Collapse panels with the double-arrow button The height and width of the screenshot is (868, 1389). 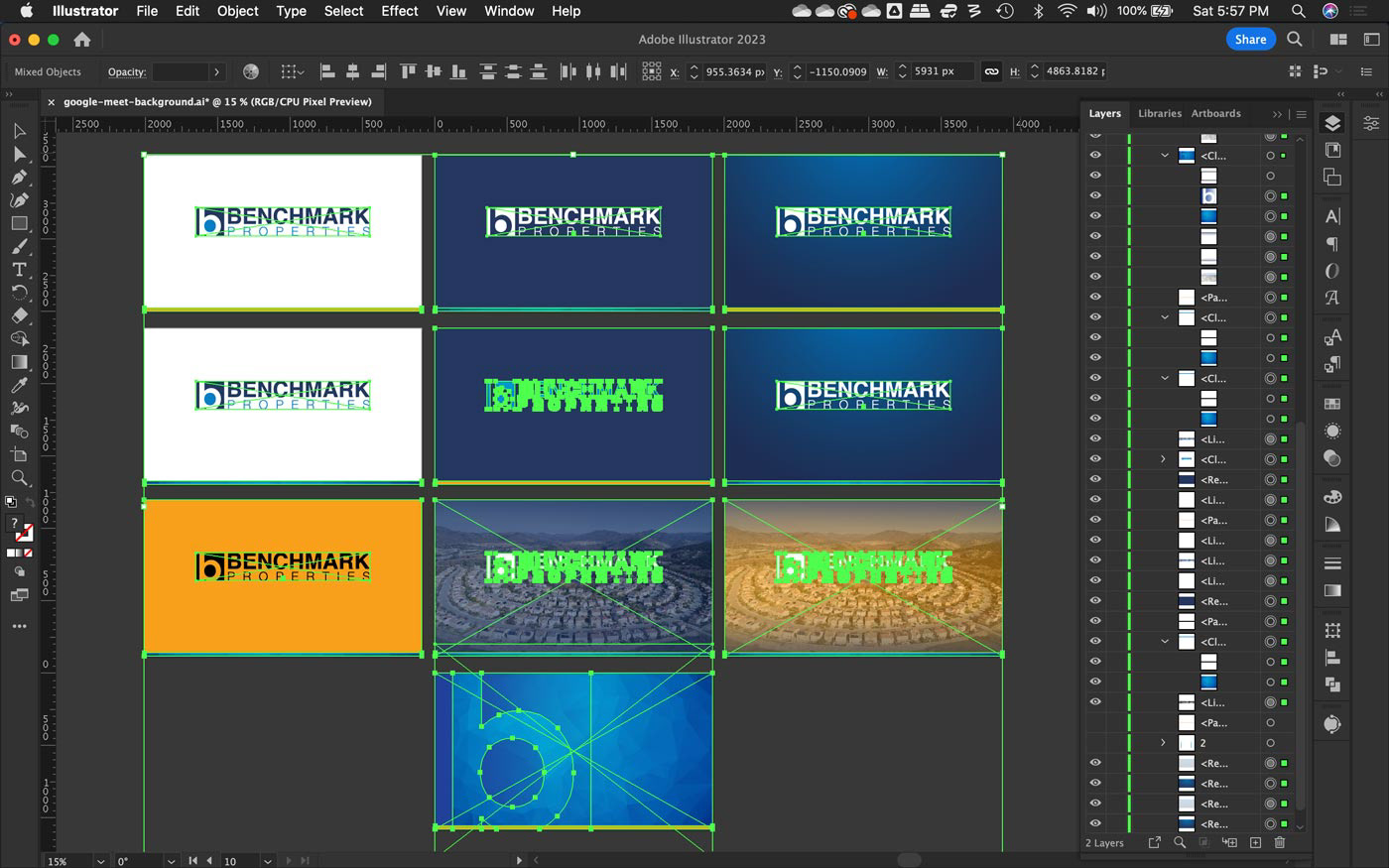tap(1277, 114)
